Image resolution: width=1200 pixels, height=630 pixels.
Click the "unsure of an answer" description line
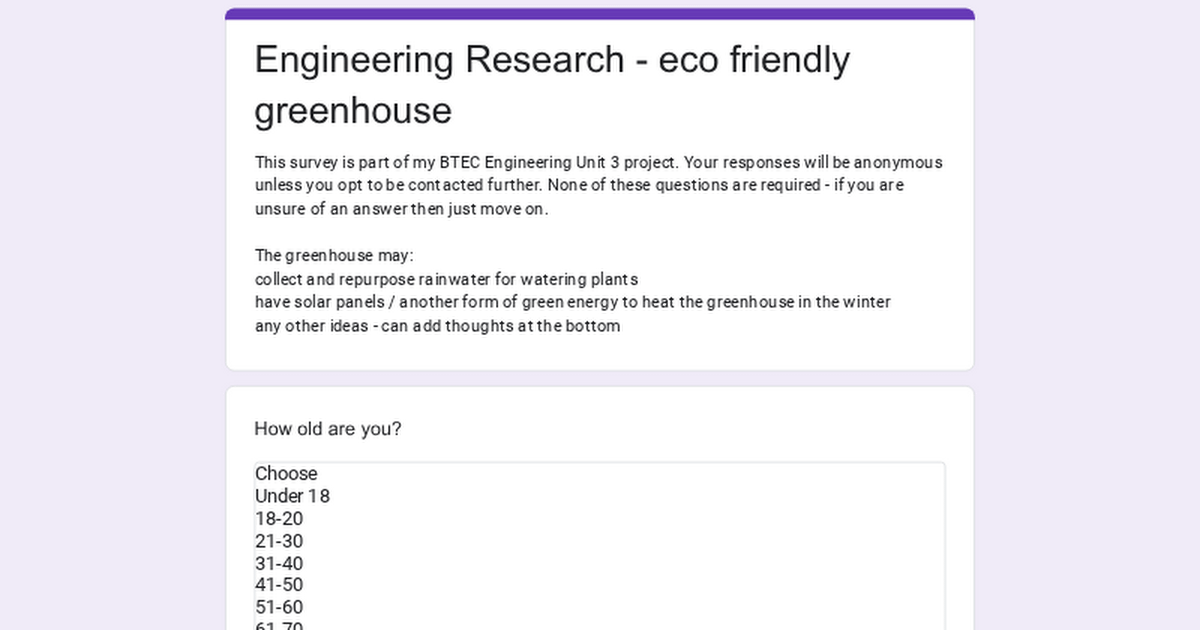401,209
